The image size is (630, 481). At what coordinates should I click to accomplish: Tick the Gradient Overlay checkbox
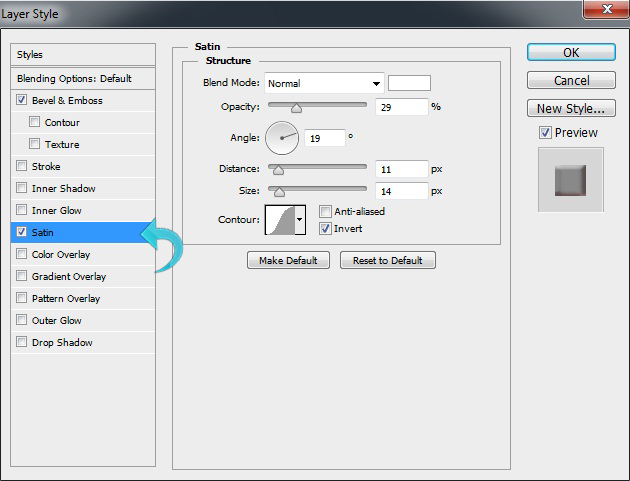[22, 276]
